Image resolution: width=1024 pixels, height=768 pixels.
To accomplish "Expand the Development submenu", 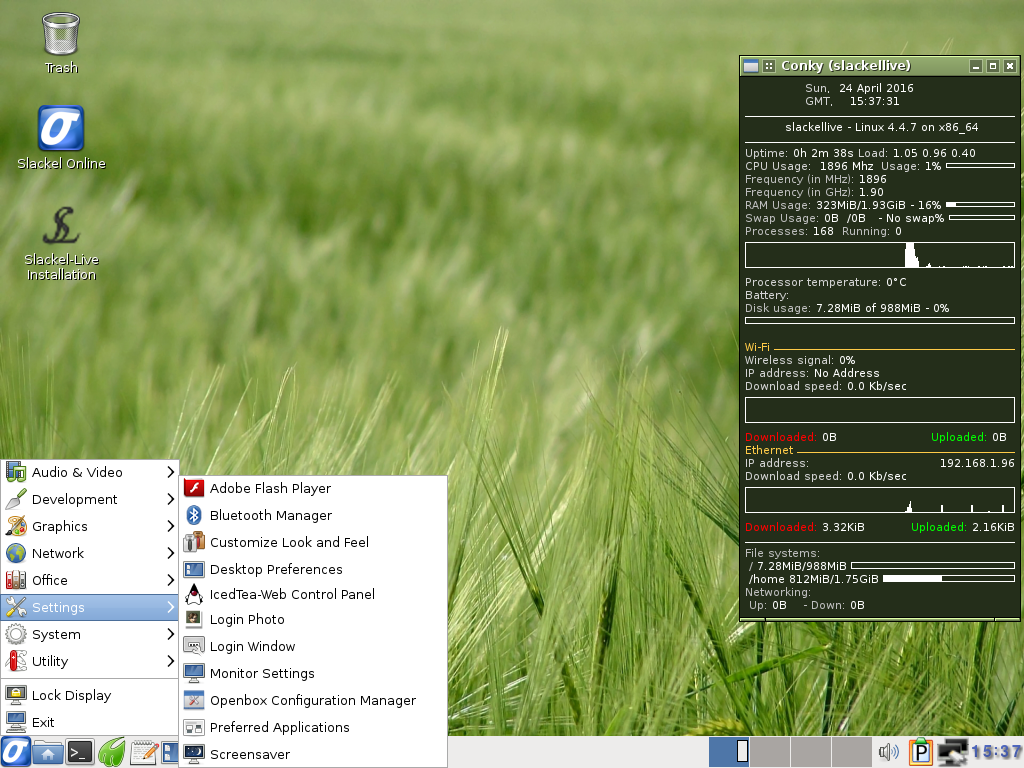I will point(89,500).
